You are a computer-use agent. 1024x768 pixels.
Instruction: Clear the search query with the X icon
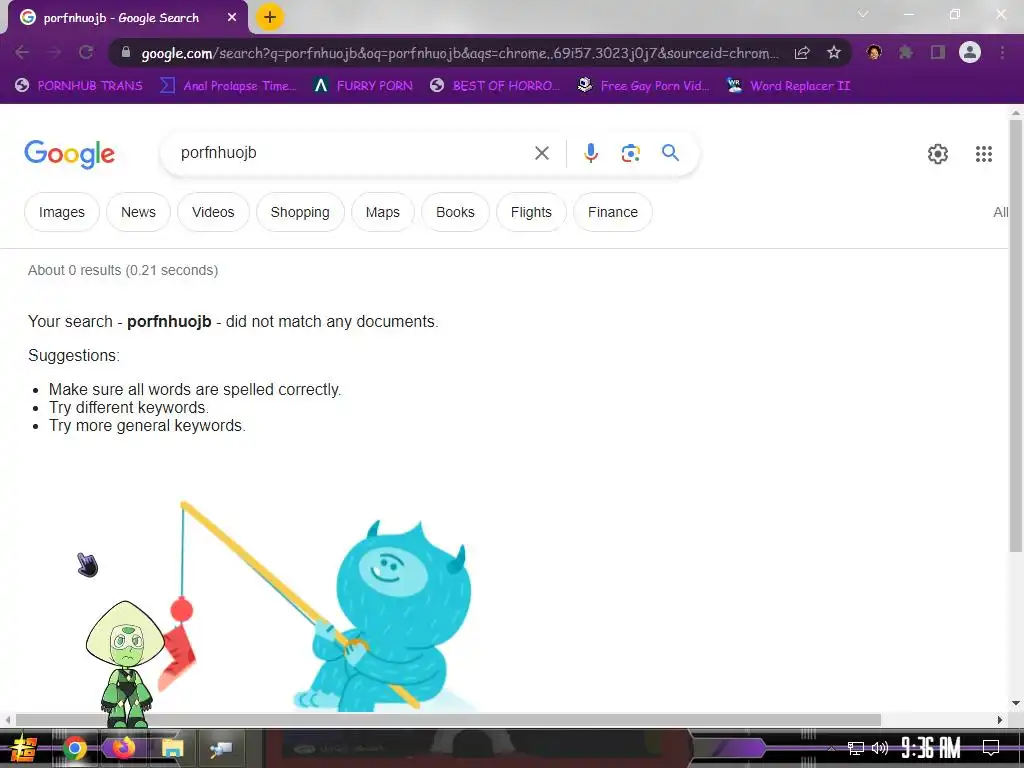(541, 153)
